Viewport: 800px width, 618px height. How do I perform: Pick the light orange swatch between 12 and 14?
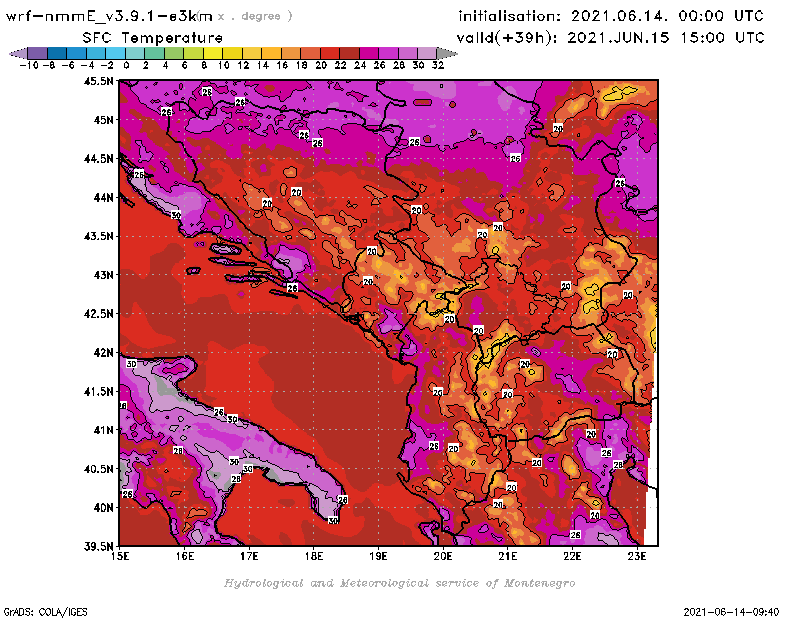click(x=252, y=53)
